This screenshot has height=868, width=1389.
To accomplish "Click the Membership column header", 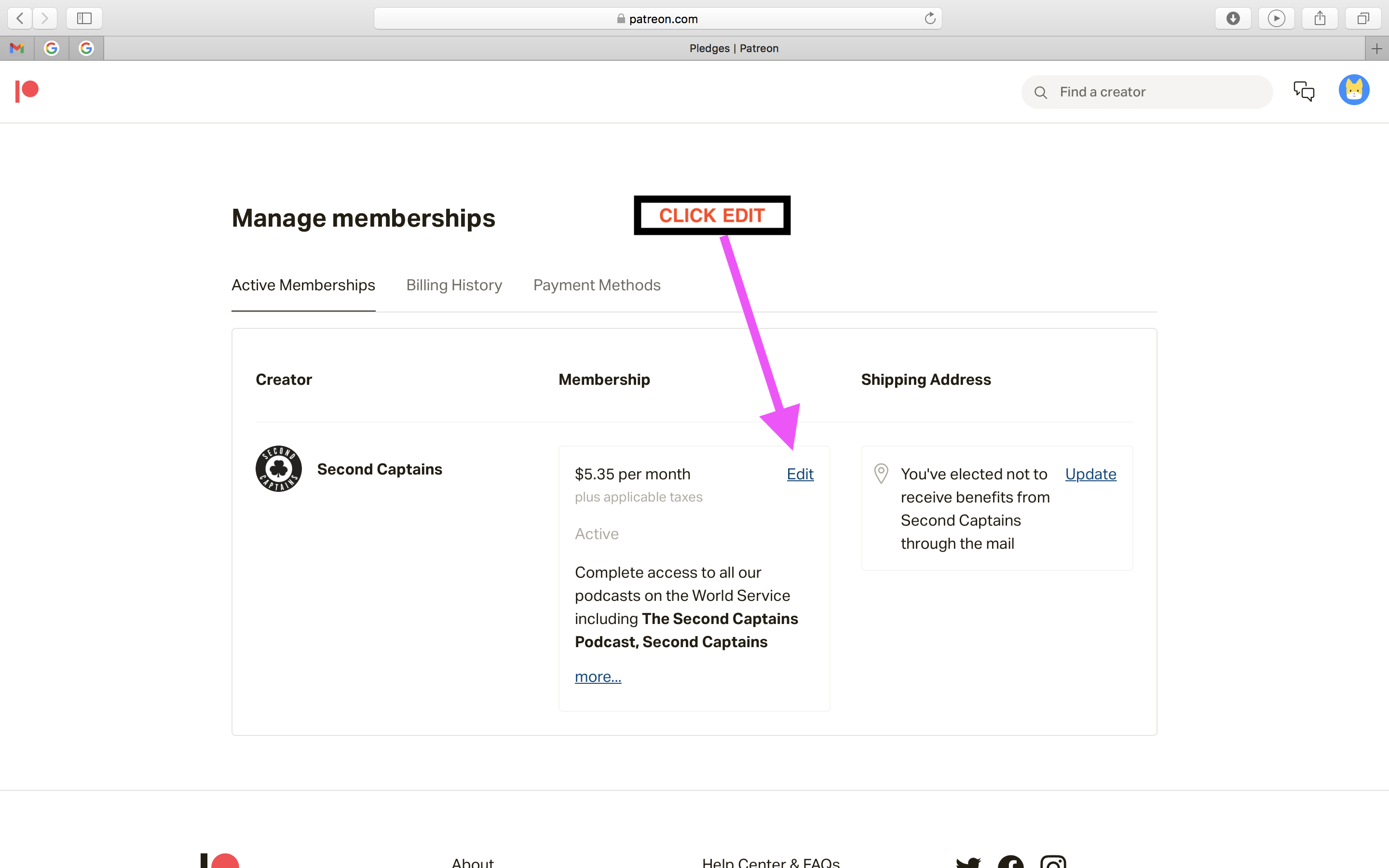I will pos(604,380).
